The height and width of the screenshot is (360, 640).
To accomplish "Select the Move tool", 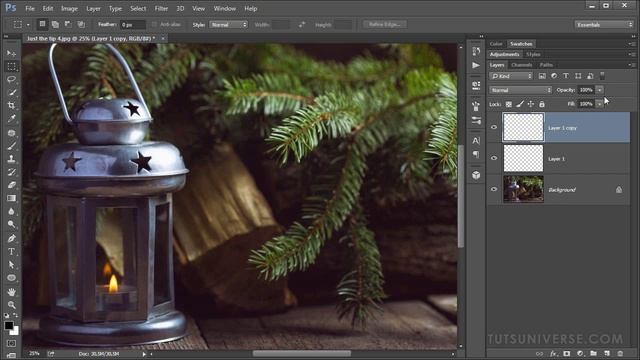I will click(11, 53).
